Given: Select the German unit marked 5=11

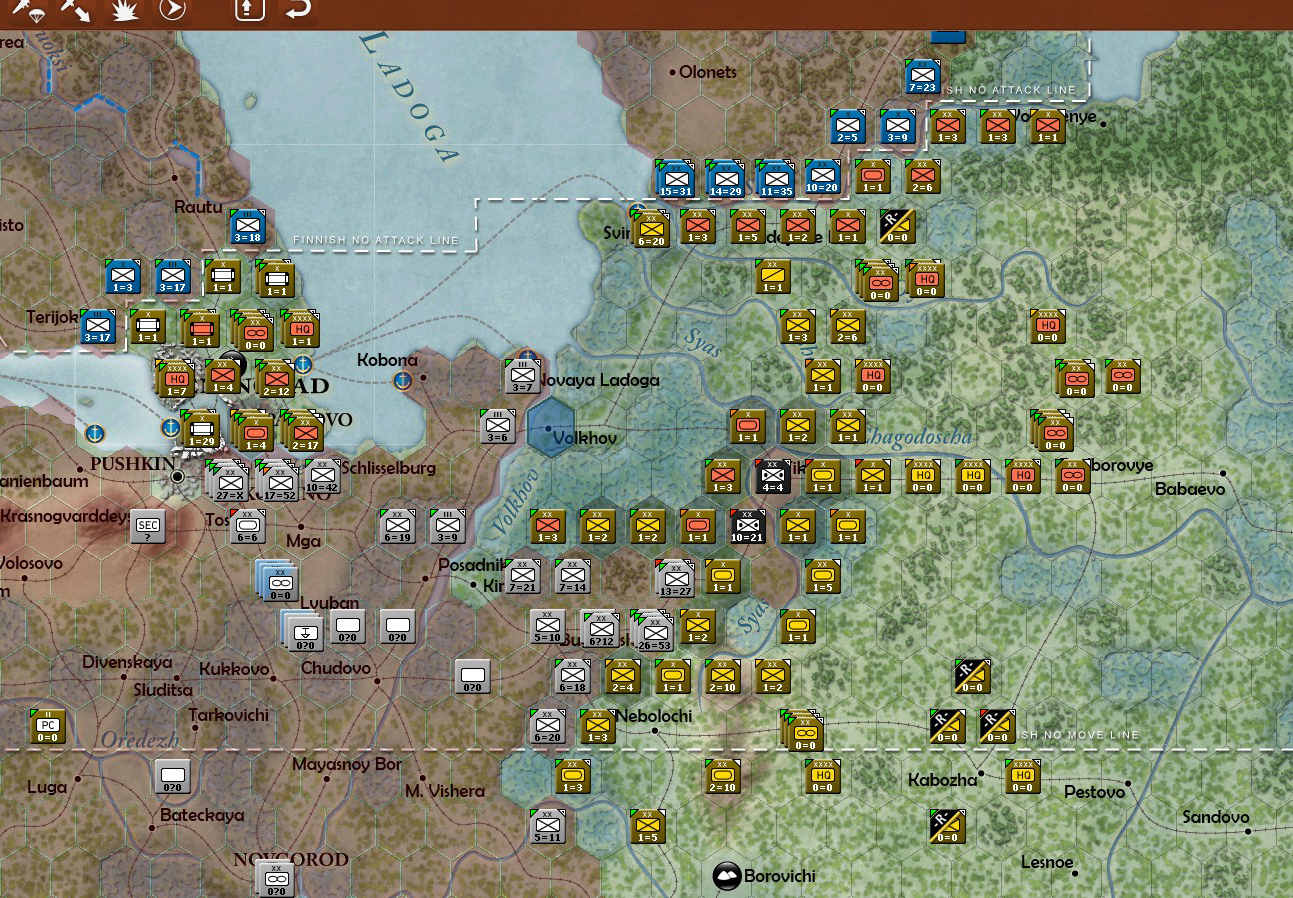Looking at the screenshot, I should [x=548, y=827].
